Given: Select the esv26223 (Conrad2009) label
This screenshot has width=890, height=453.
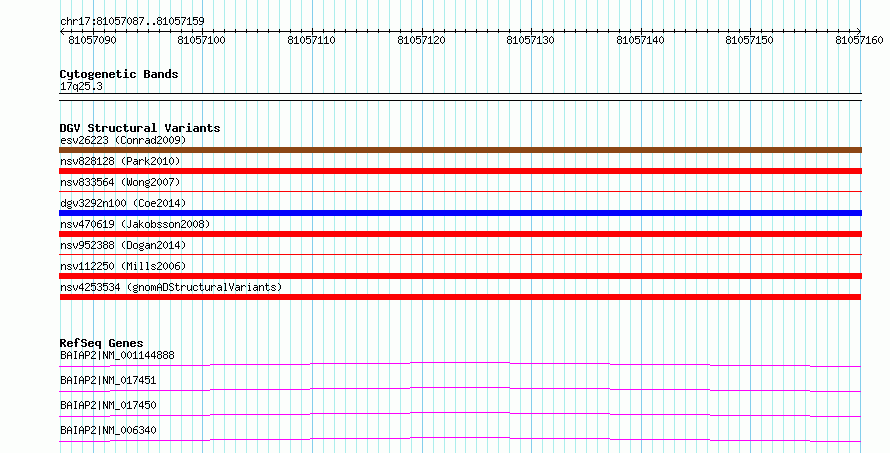Looking at the screenshot, I should coord(123,140).
